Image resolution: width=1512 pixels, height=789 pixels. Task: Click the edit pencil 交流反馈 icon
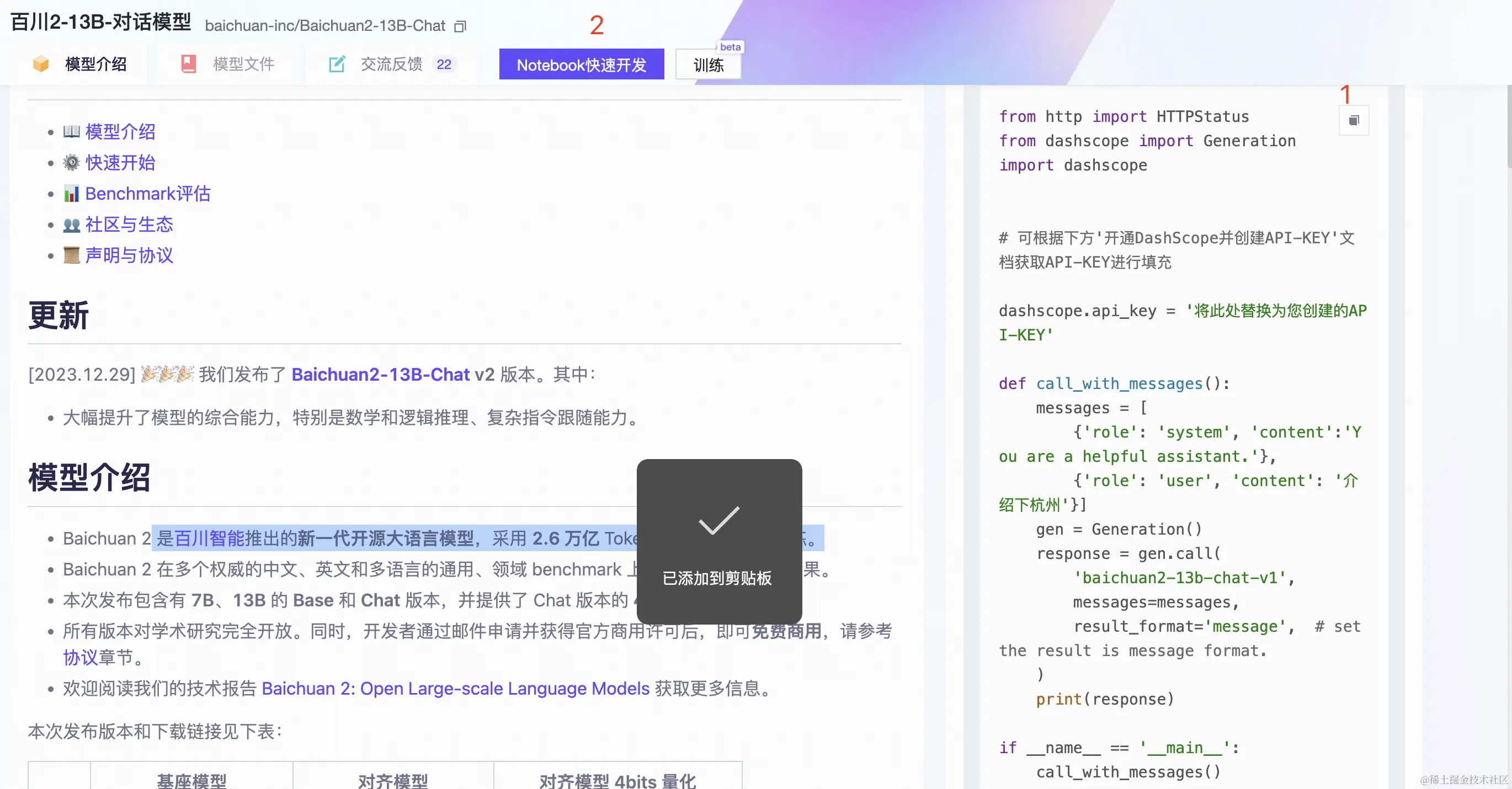337,64
